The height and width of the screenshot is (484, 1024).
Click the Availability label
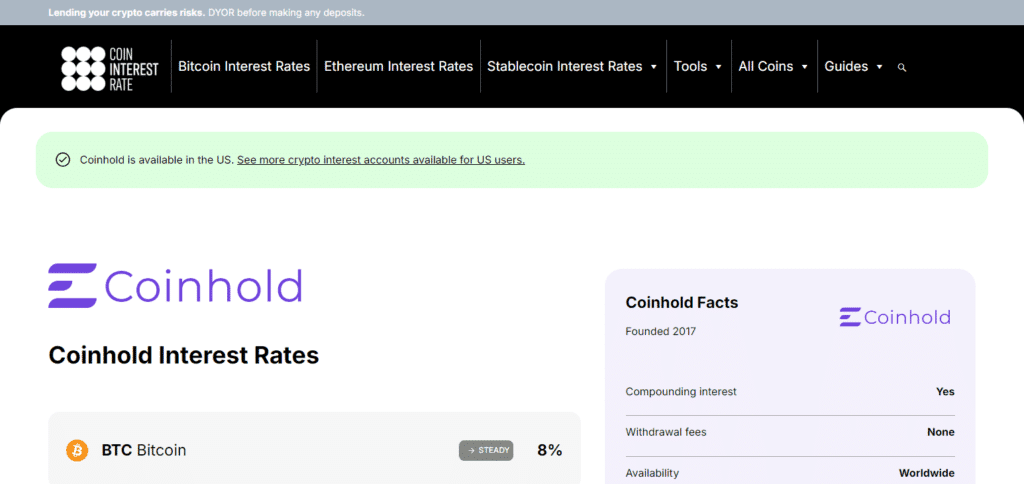click(x=652, y=473)
